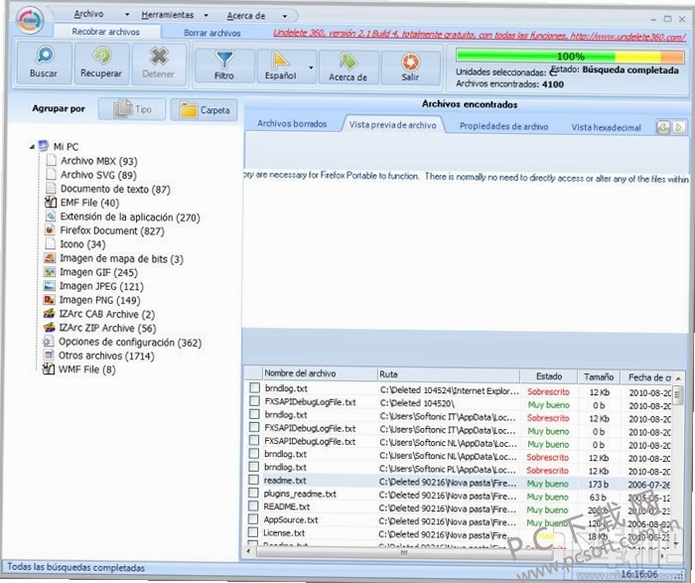Open the Herramientas dropdown arrow
Screen dimensions: 695x583
click(206, 16)
